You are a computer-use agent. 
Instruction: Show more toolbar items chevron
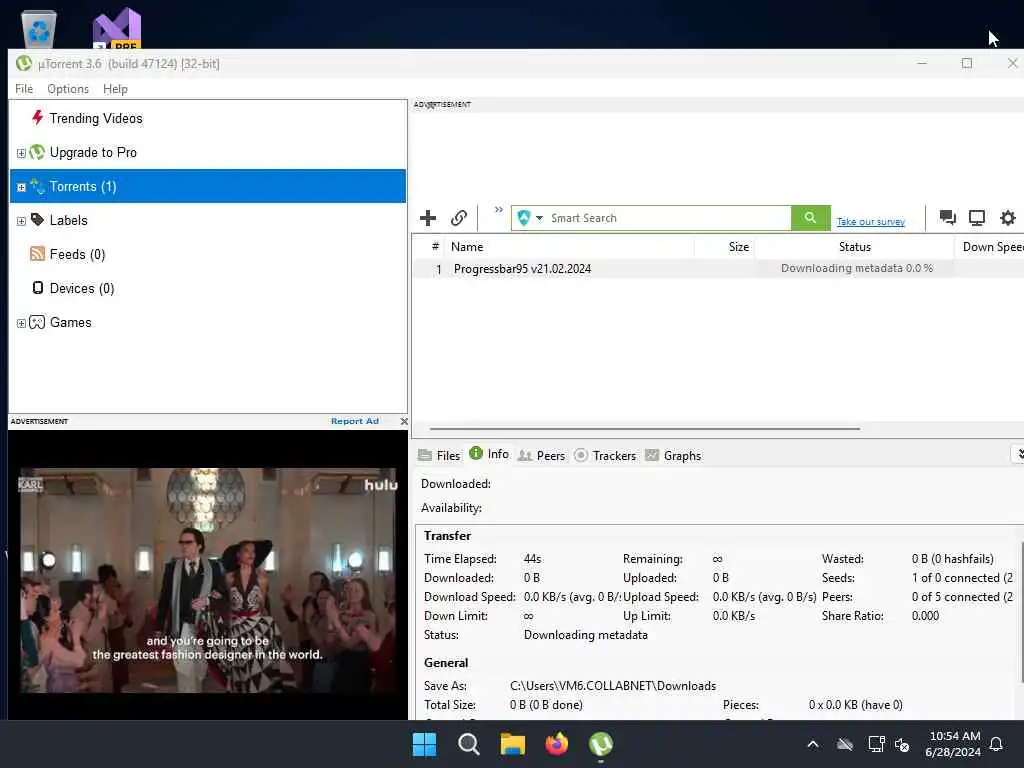pos(499,210)
